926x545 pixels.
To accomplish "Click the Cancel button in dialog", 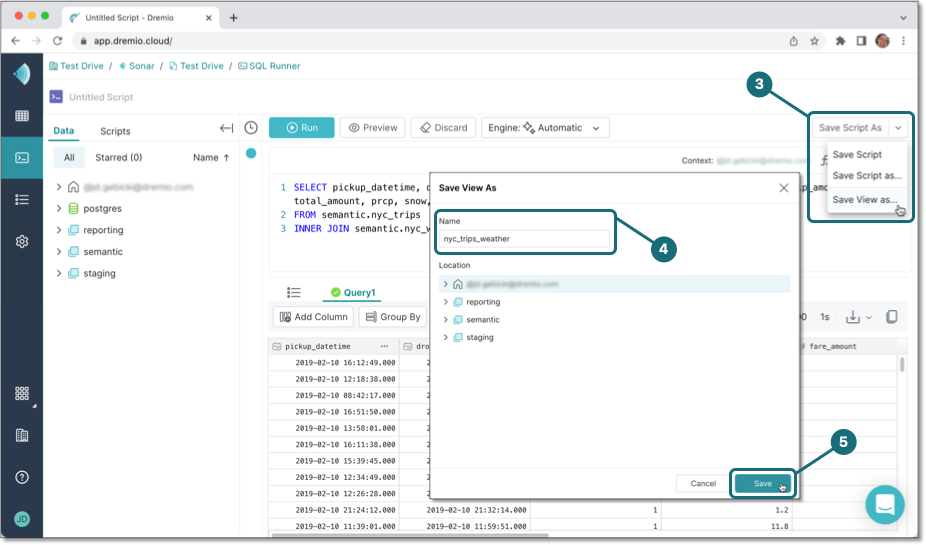I will 703,484.
